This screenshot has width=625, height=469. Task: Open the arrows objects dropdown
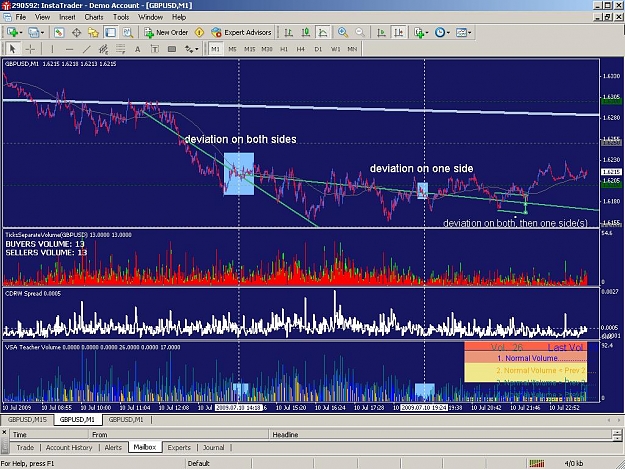click(191, 49)
